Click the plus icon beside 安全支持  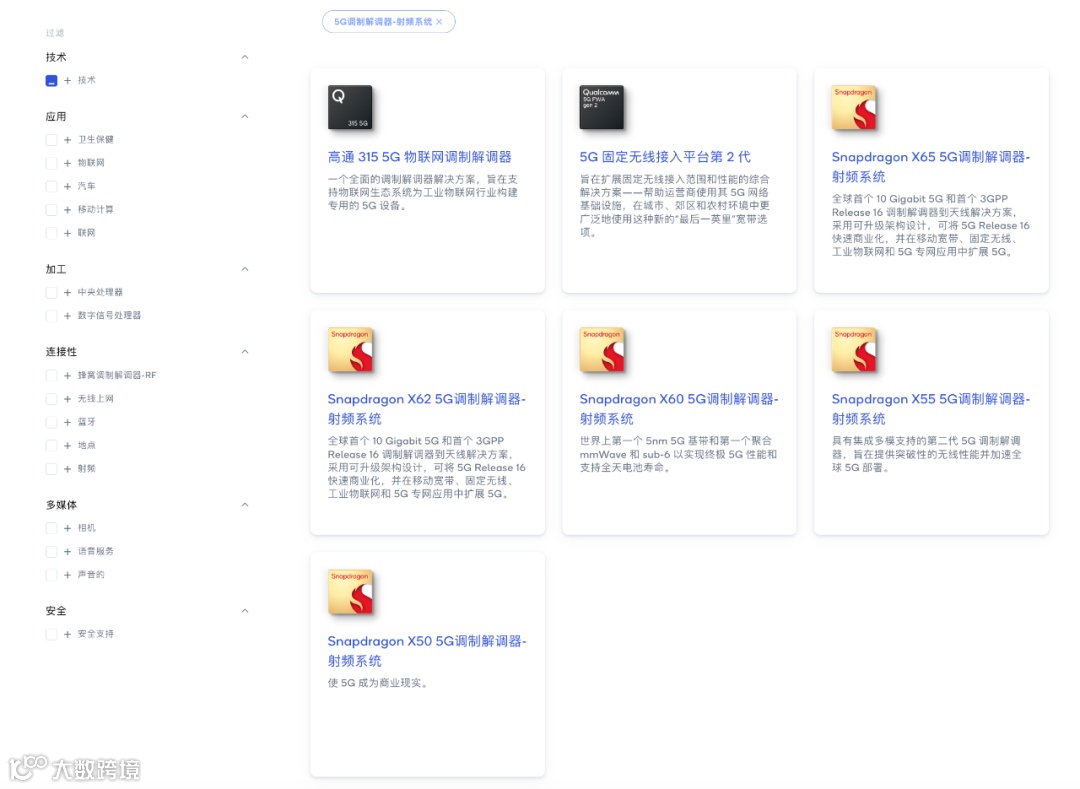(x=68, y=635)
